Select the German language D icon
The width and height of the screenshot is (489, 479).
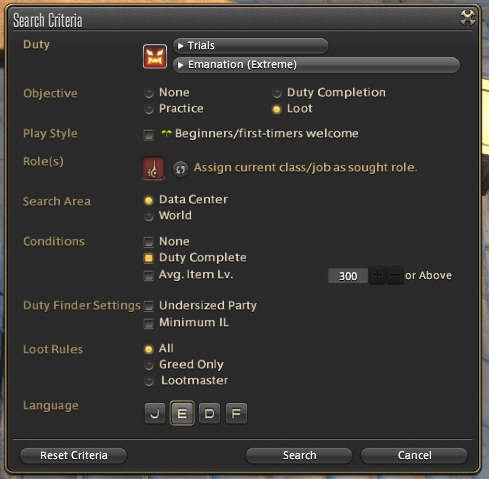pyautogui.click(x=209, y=414)
